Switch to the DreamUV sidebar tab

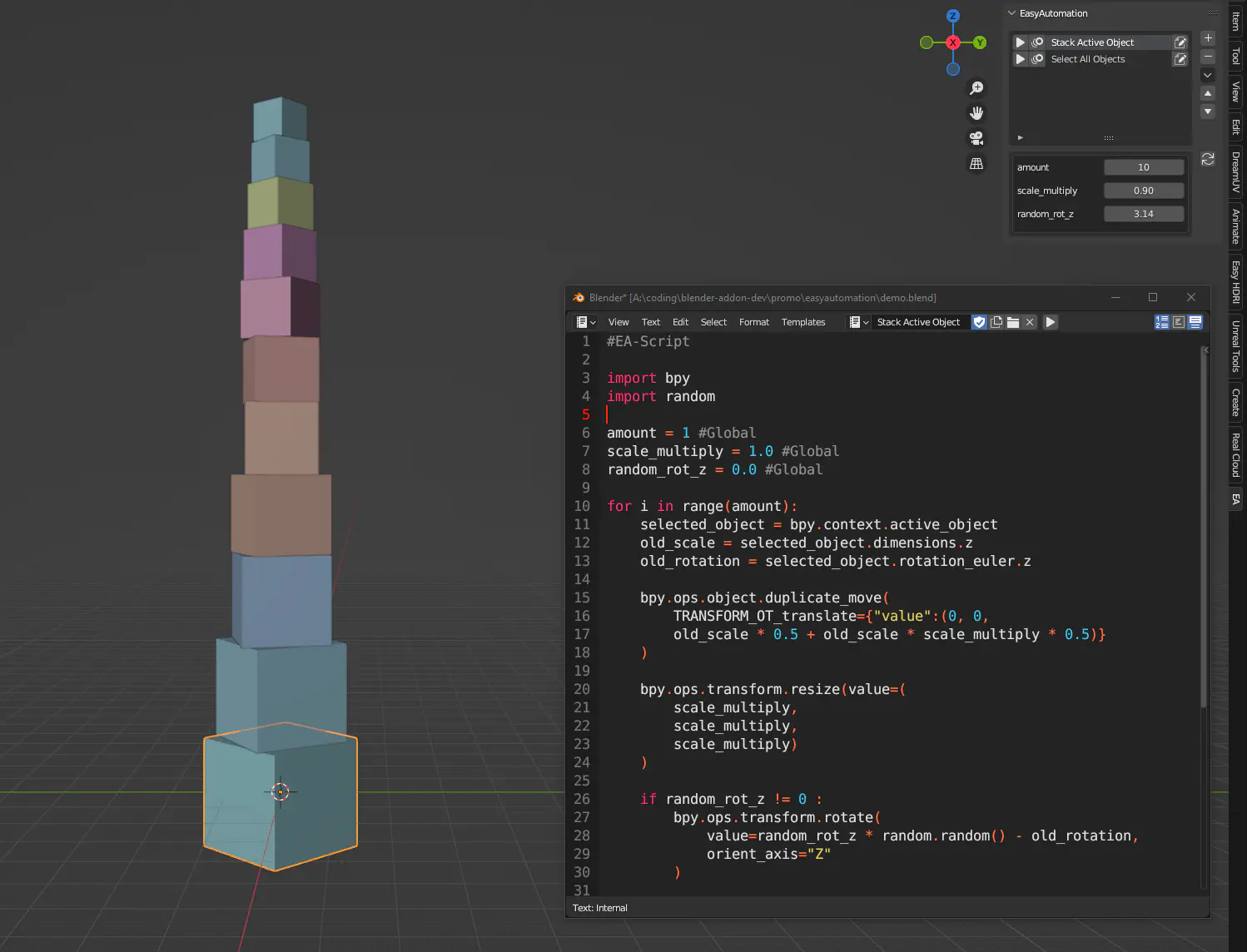click(1236, 172)
